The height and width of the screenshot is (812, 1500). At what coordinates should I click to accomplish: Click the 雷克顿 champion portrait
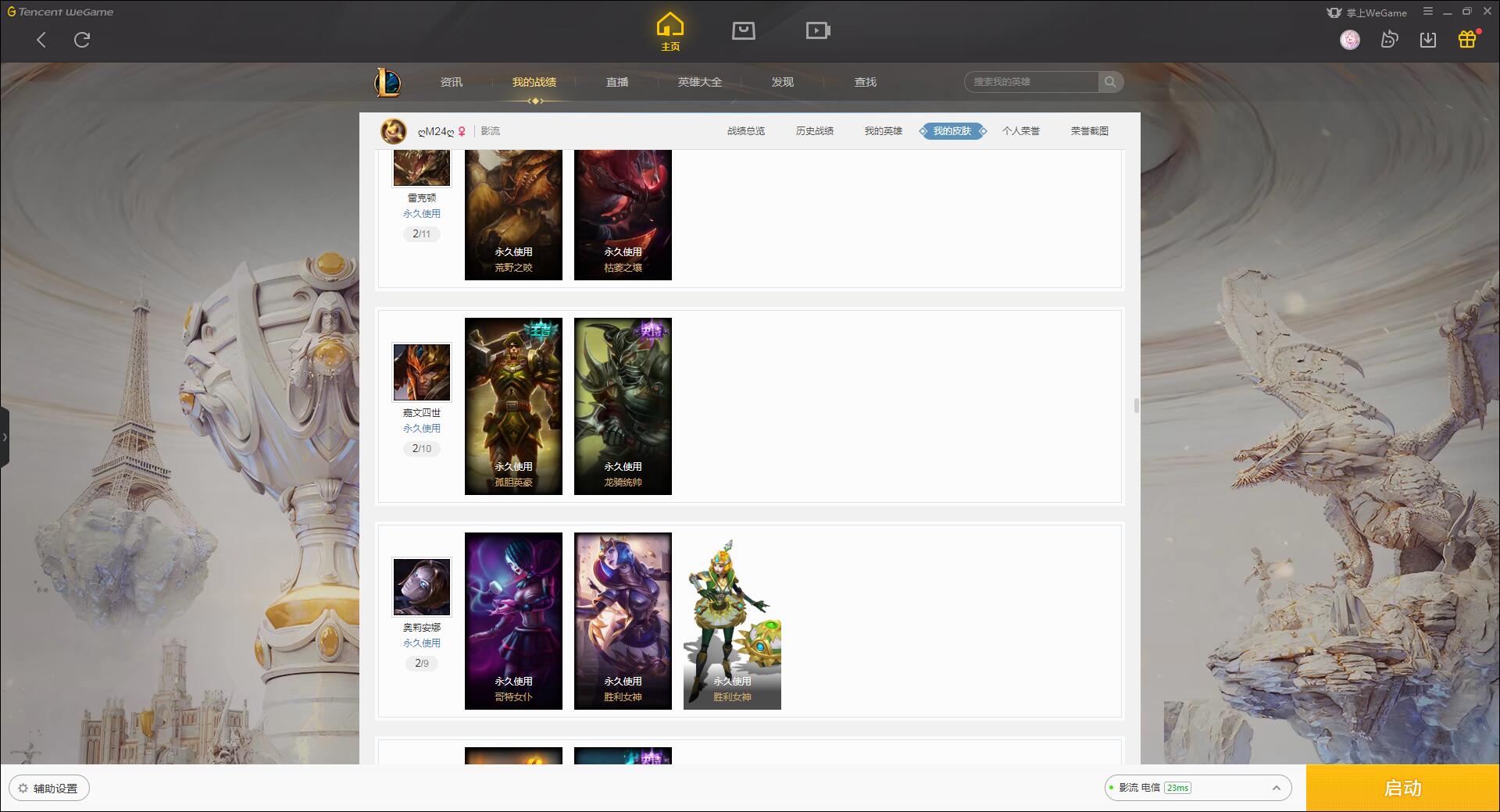pos(422,168)
